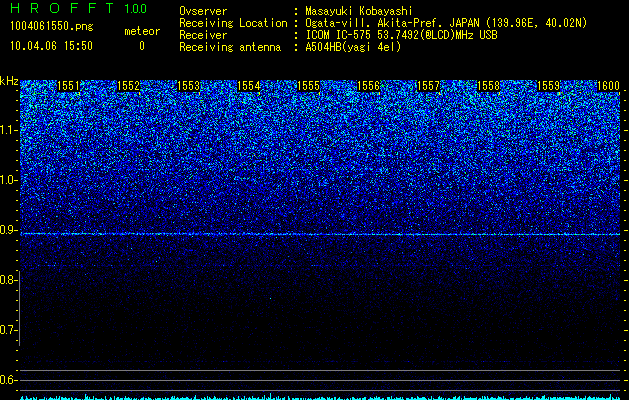
Task: Click the 1554 time marker
Action: point(249,86)
